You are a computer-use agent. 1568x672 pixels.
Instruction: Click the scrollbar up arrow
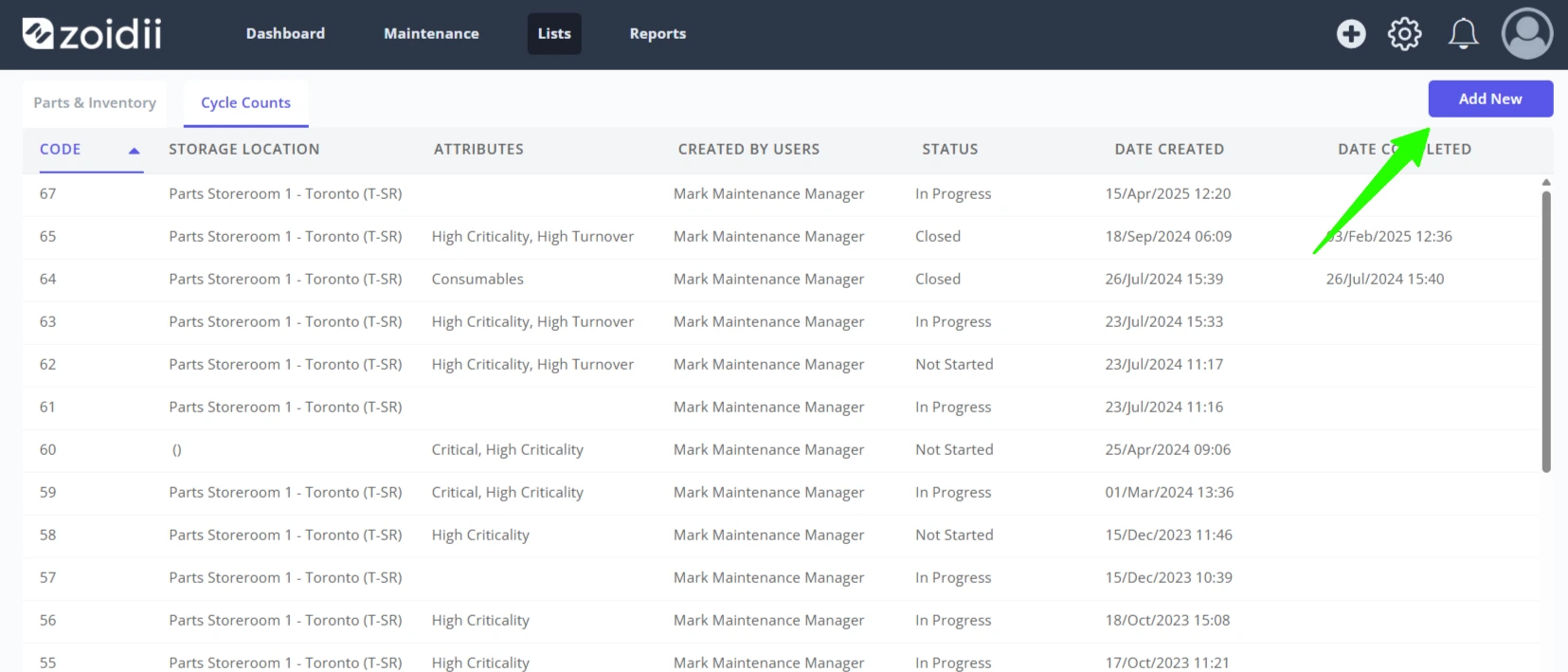[1546, 182]
